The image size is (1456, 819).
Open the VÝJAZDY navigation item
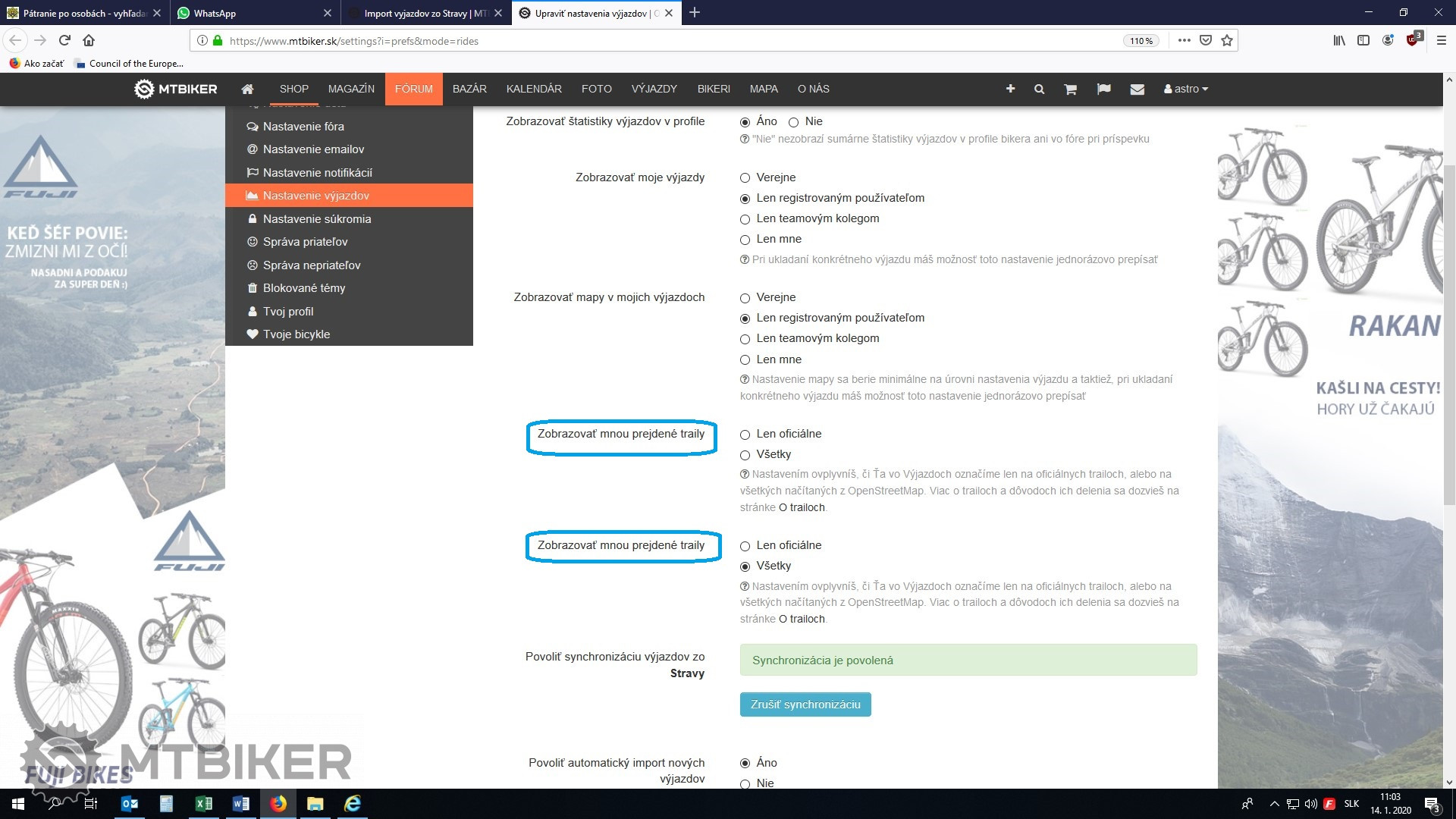654,89
